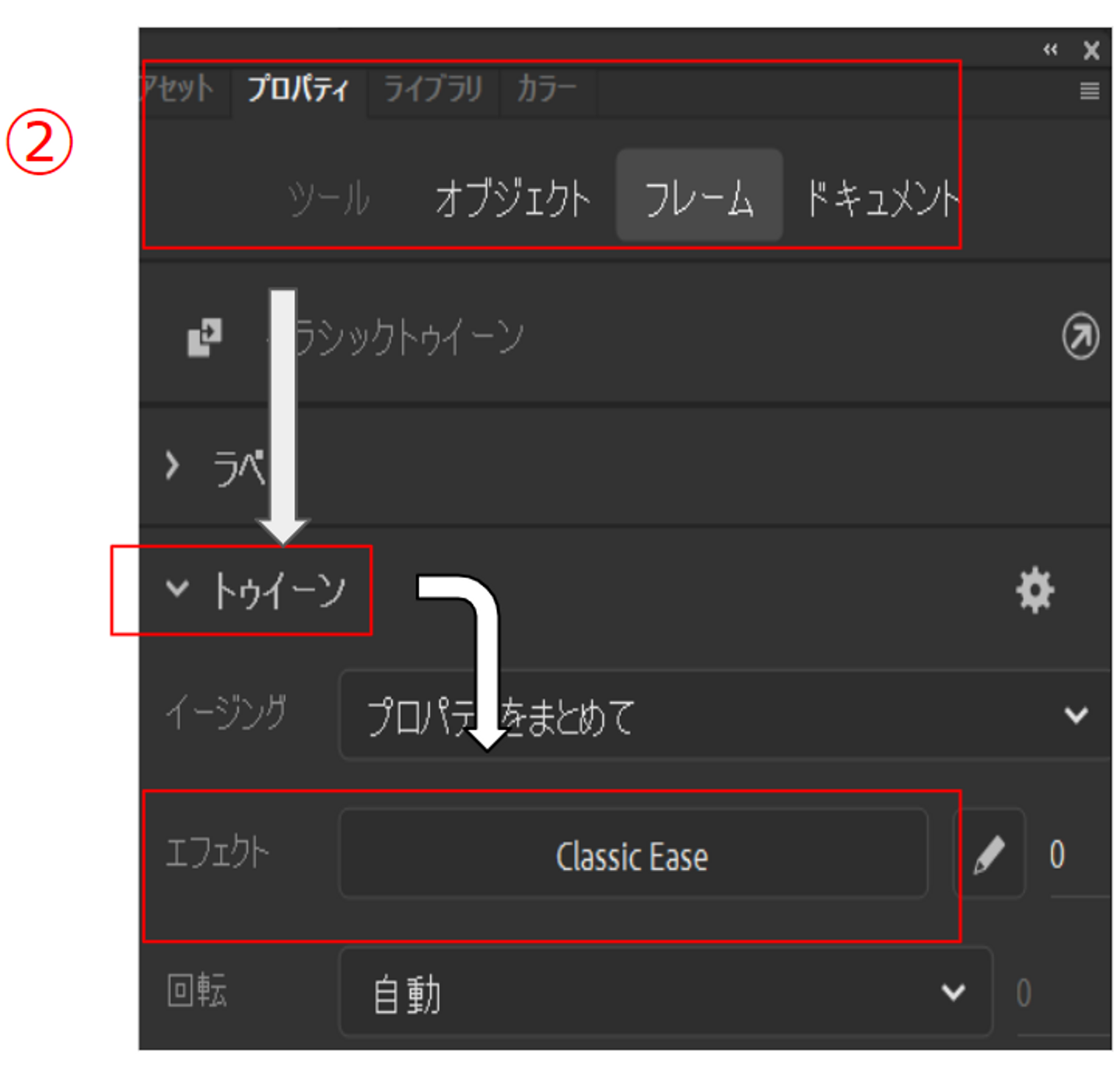The width and height of the screenshot is (1120, 1066).
Task: Open the イージング dropdown
Action: click(725, 714)
